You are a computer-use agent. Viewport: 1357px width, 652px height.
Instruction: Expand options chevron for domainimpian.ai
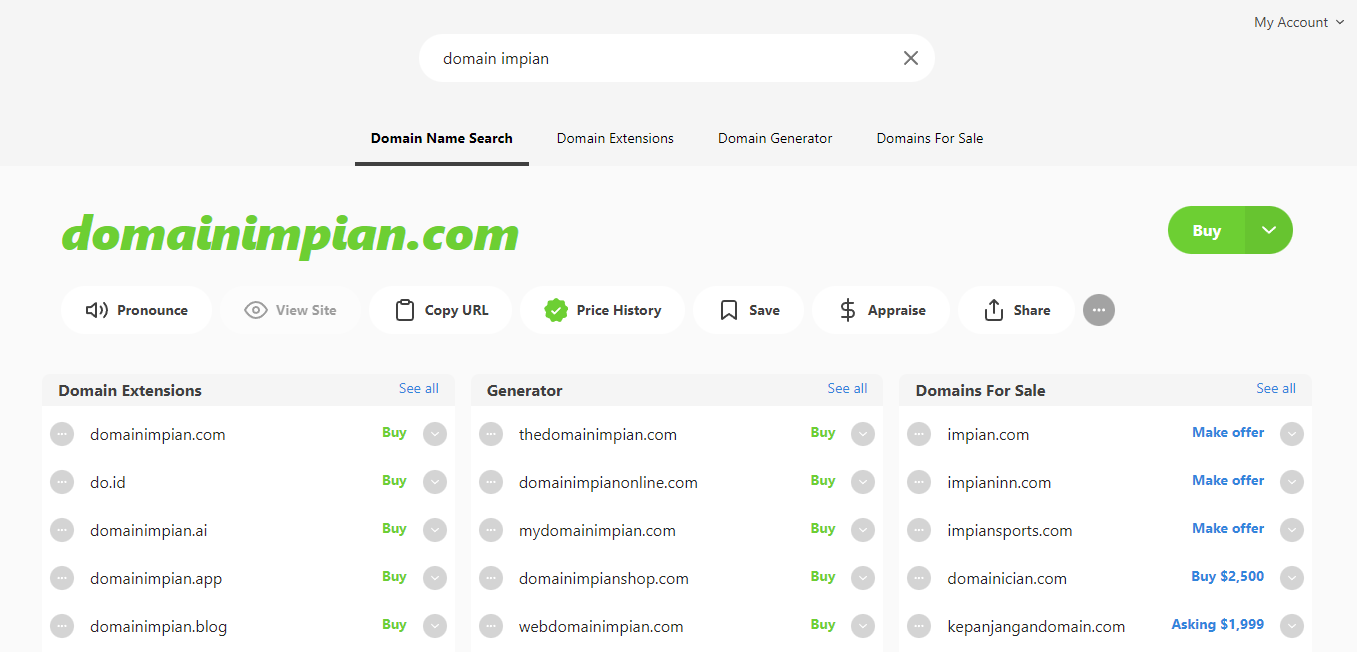point(434,530)
